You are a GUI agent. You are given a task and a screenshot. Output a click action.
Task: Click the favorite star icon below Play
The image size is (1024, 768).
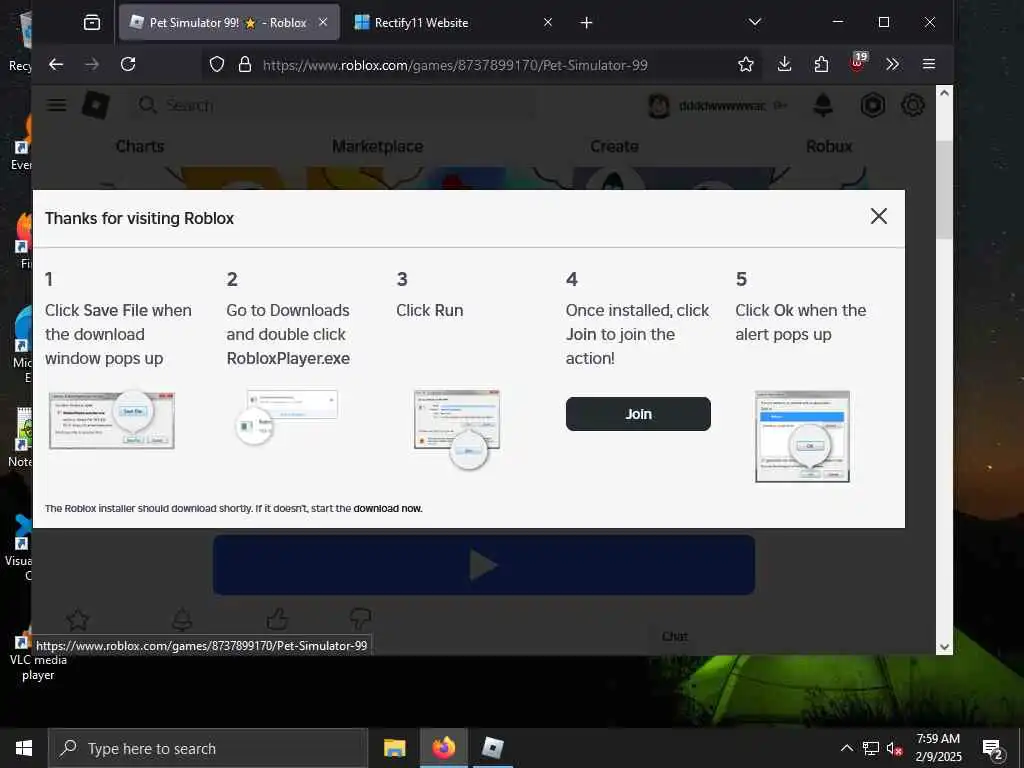(x=78, y=620)
